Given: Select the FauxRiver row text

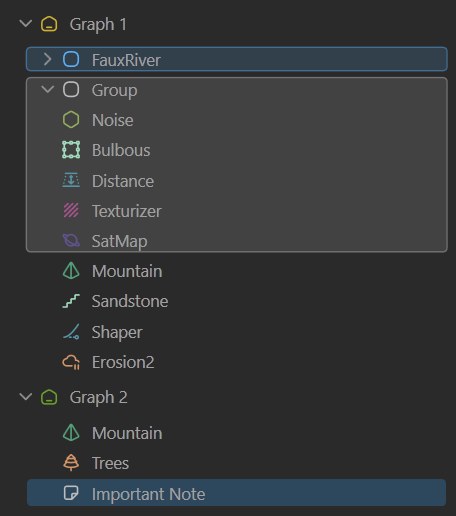Looking at the screenshot, I should click(126, 60).
